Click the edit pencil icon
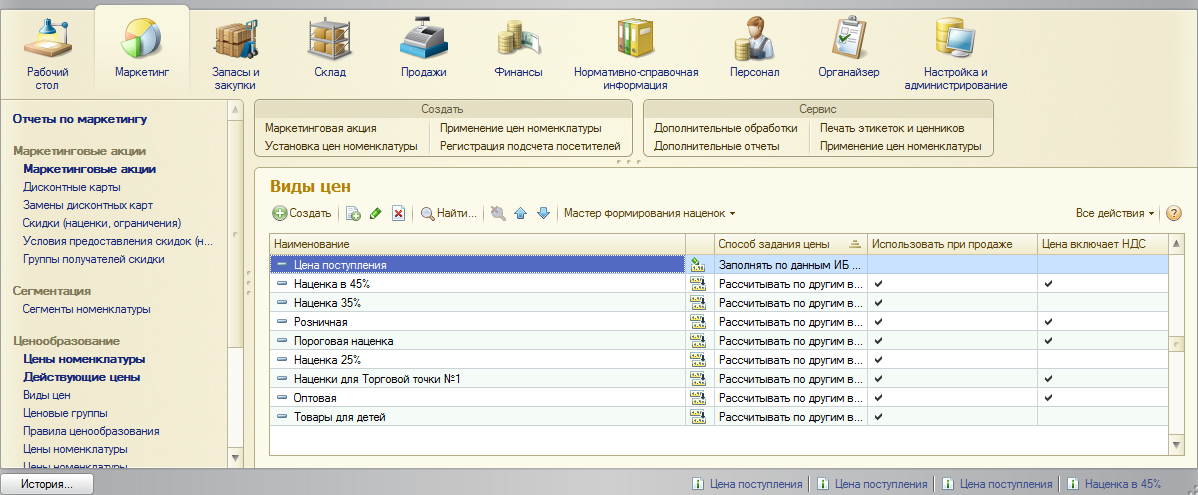 tap(376, 213)
